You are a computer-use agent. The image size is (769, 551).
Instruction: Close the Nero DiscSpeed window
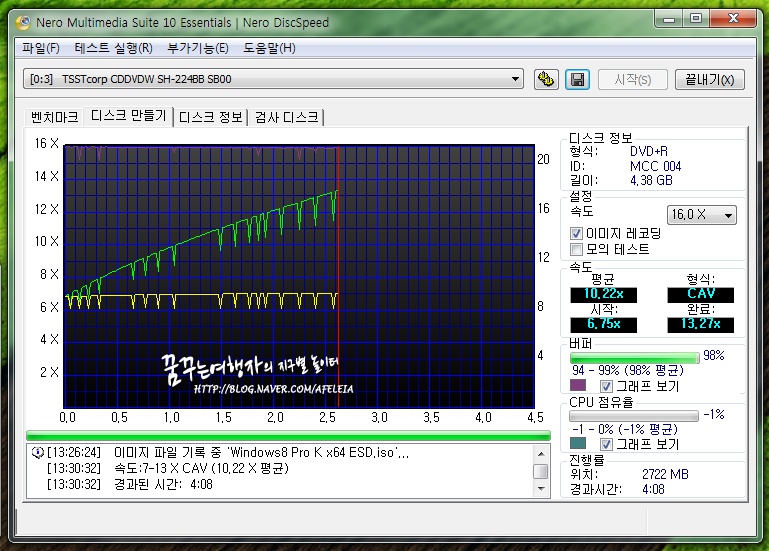click(x=733, y=19)
